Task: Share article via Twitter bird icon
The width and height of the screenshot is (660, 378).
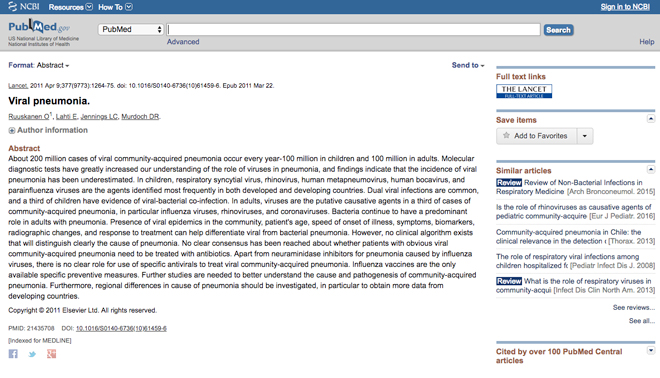Action: tap(32, 354)
